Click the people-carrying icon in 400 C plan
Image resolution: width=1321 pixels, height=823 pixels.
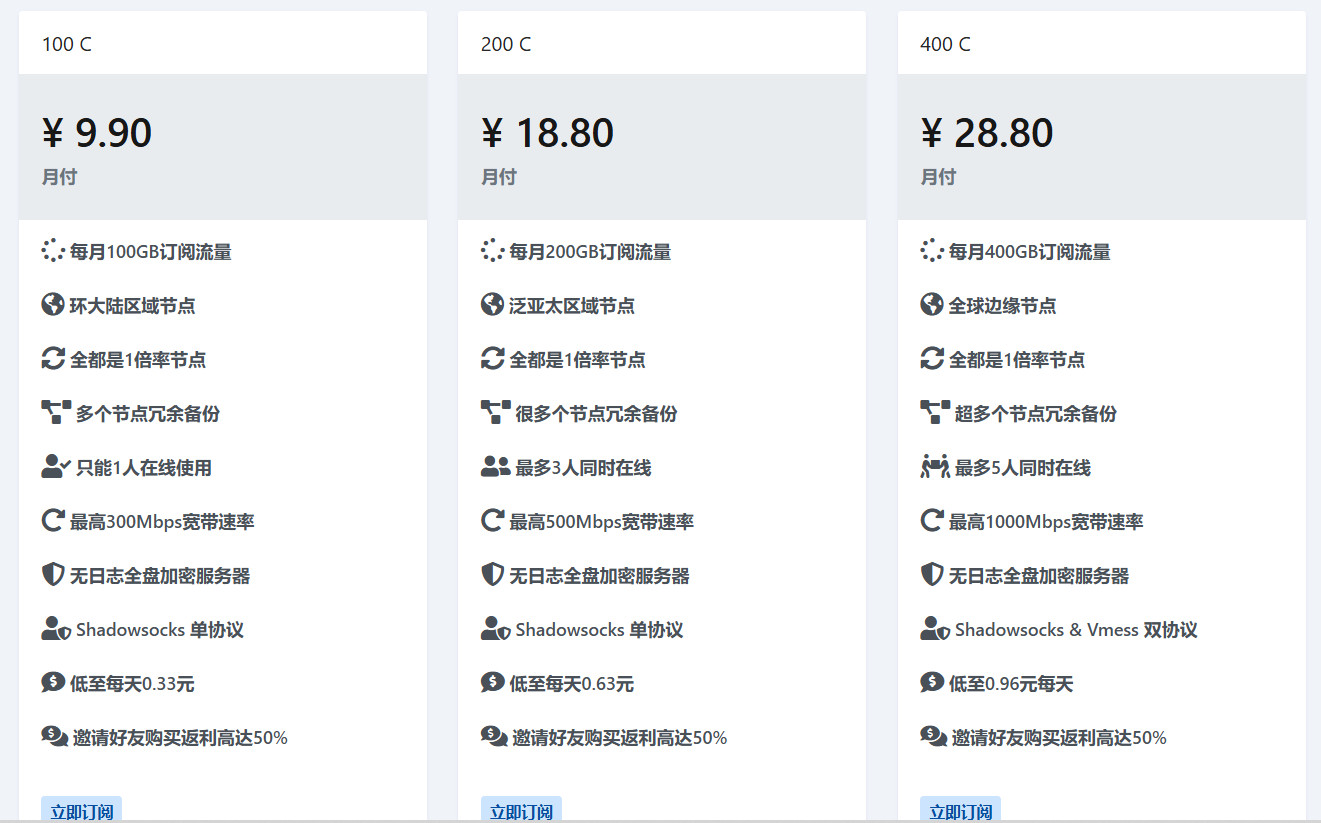tap(934, 466)
